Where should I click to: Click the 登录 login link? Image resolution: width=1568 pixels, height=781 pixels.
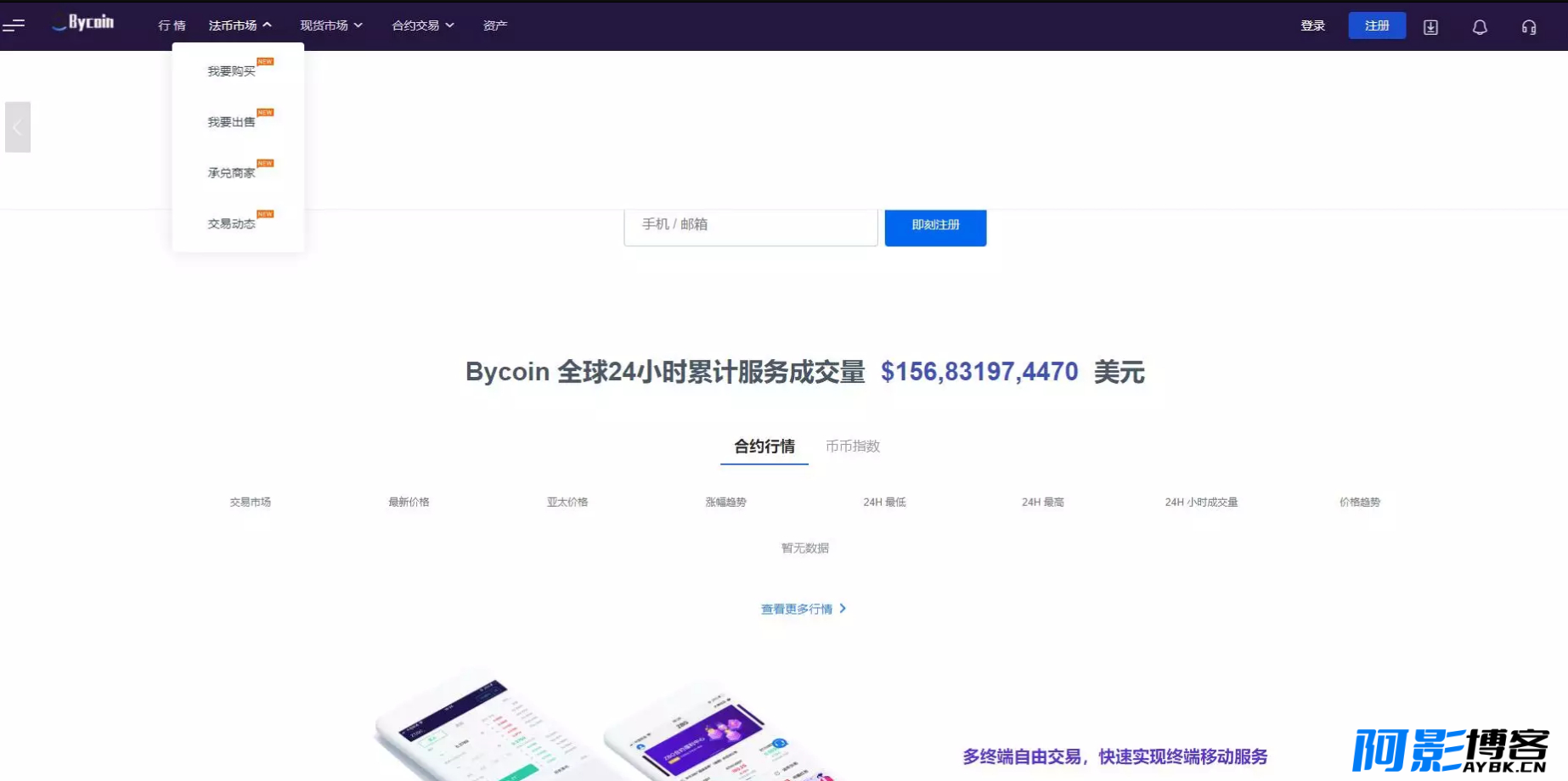point(1313,25)
